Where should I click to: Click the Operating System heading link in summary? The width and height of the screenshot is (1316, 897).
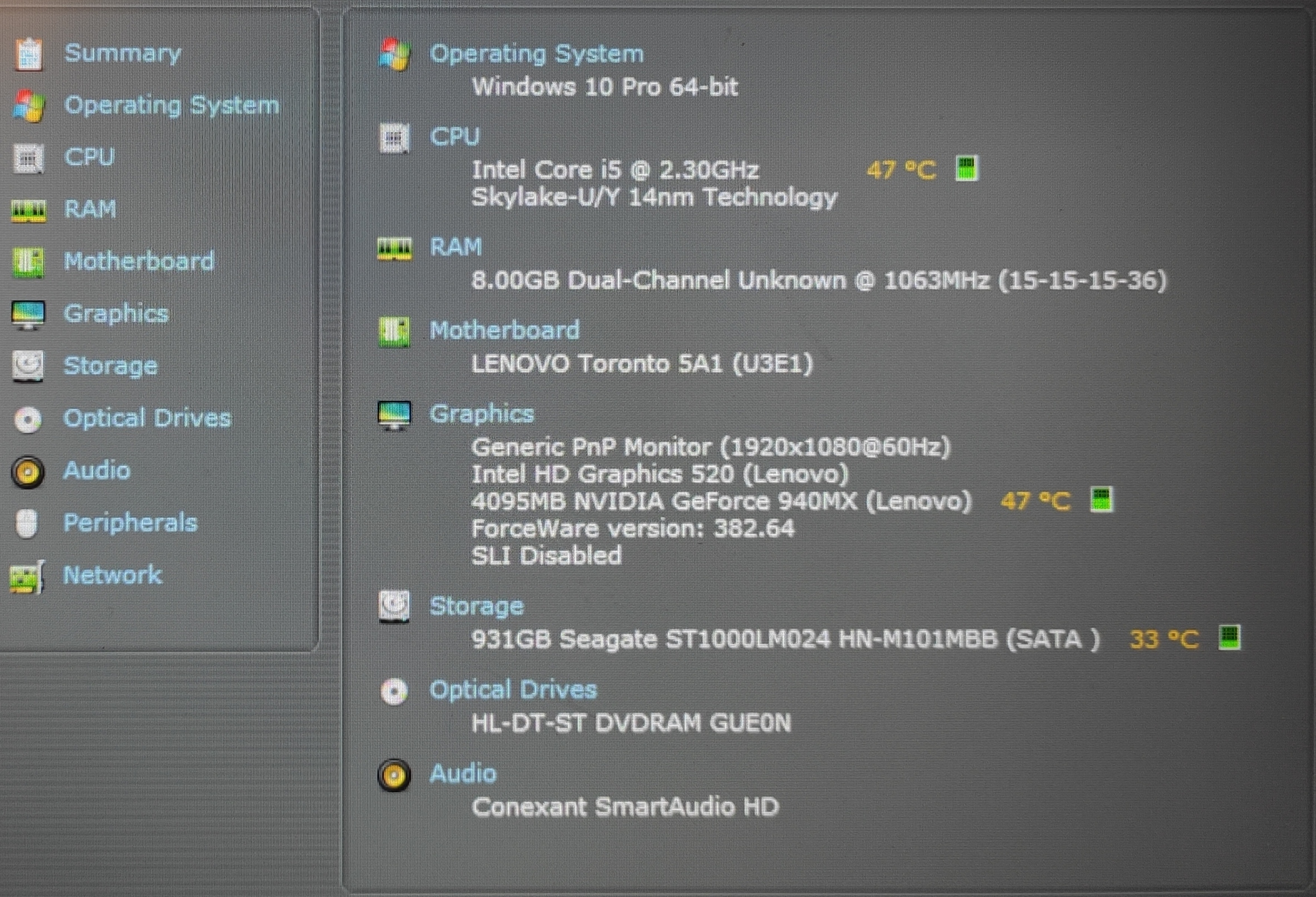tap(537, 55)
